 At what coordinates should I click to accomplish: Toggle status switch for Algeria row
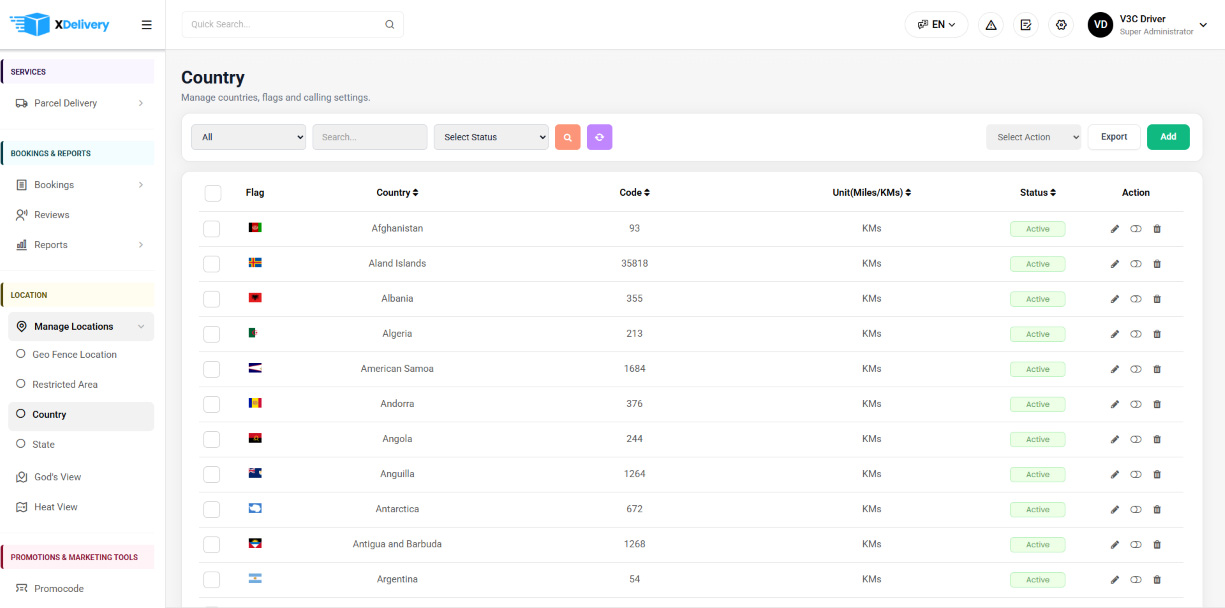(1136, 334)
